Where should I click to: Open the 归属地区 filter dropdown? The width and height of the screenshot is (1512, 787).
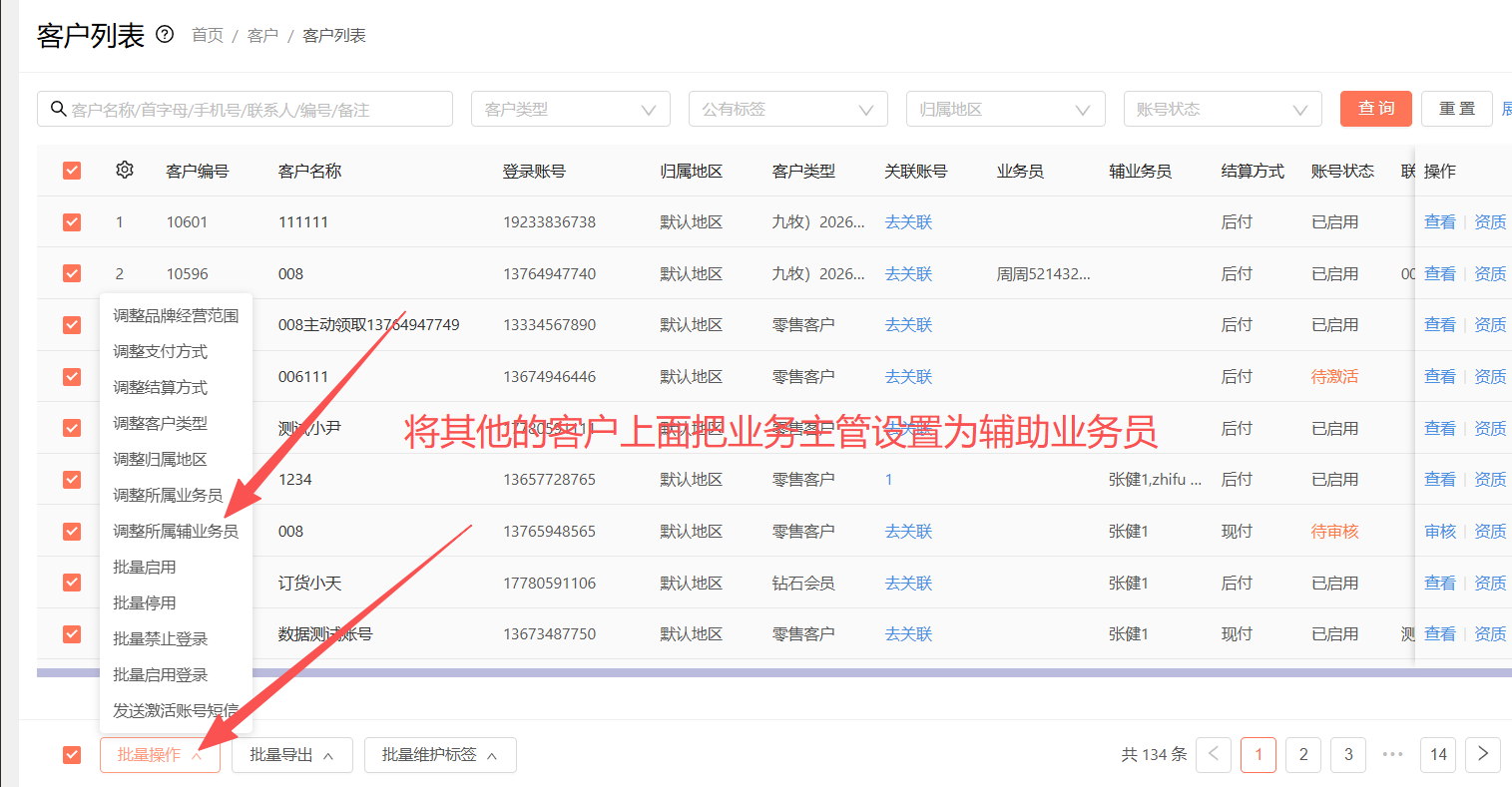(1005, 109)
